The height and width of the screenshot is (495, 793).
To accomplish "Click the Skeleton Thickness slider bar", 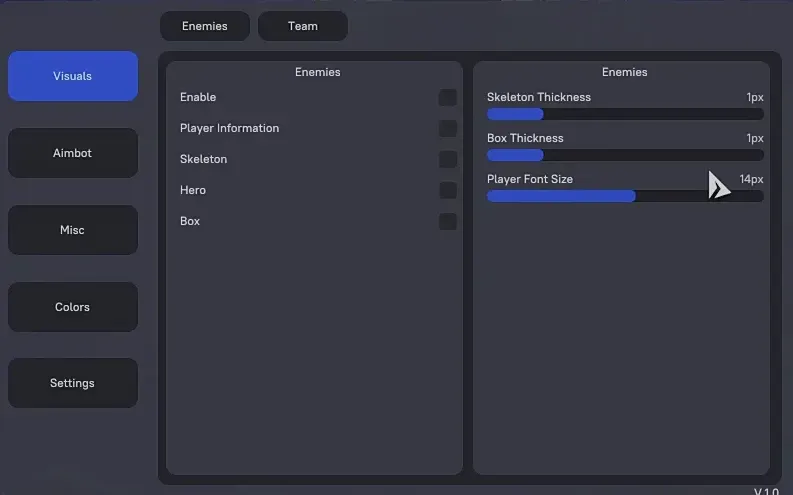I will [x=625, y=114].
